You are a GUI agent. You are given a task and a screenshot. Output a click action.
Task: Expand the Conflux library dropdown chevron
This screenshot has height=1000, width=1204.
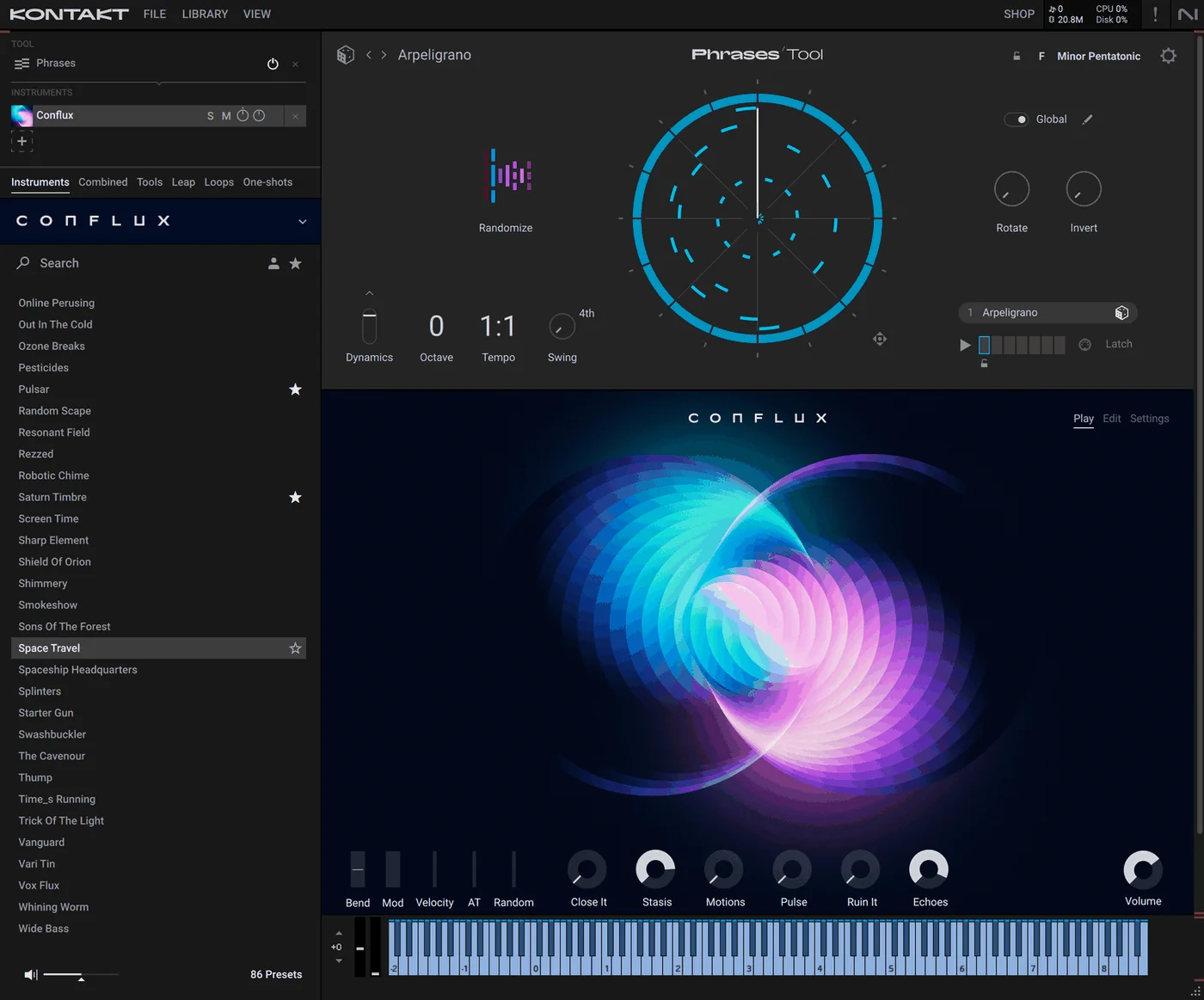click(303, 222)
